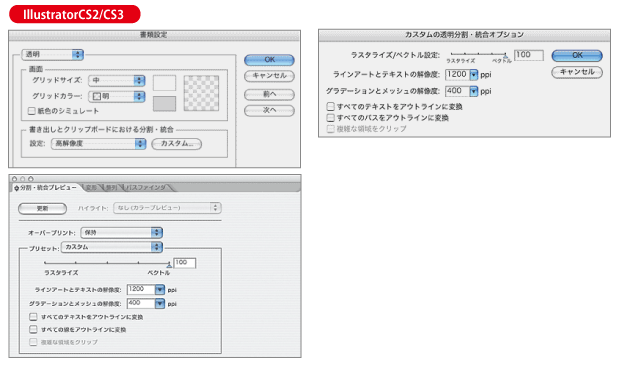Click the 前へ button
This screenshot has height=368, width=622.
(x=269, y=94)
